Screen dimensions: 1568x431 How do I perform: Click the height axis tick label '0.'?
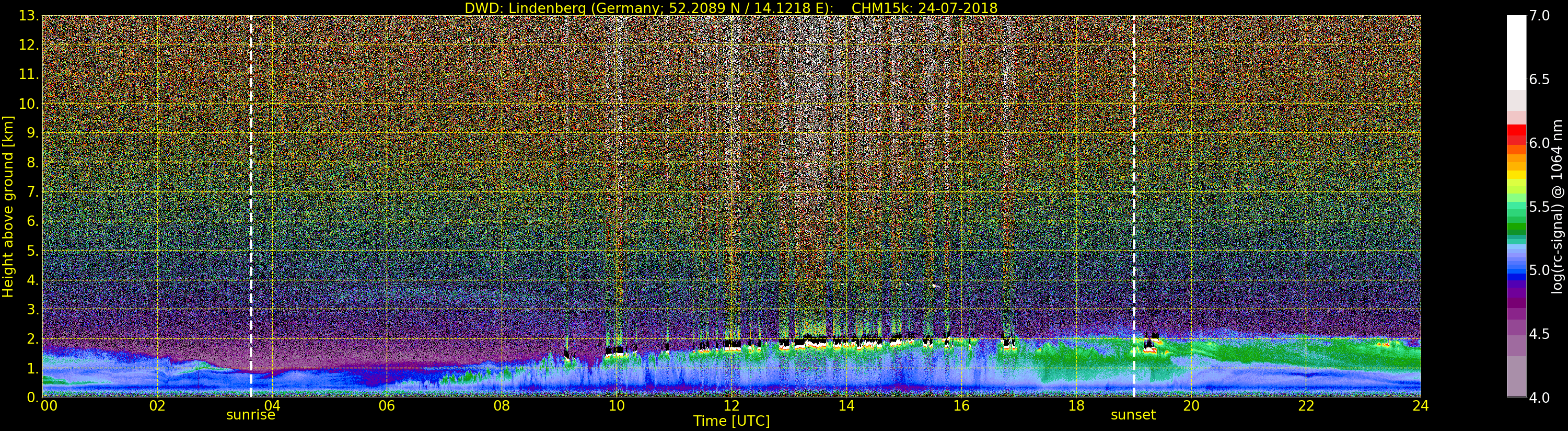click(x=33, y=397)
